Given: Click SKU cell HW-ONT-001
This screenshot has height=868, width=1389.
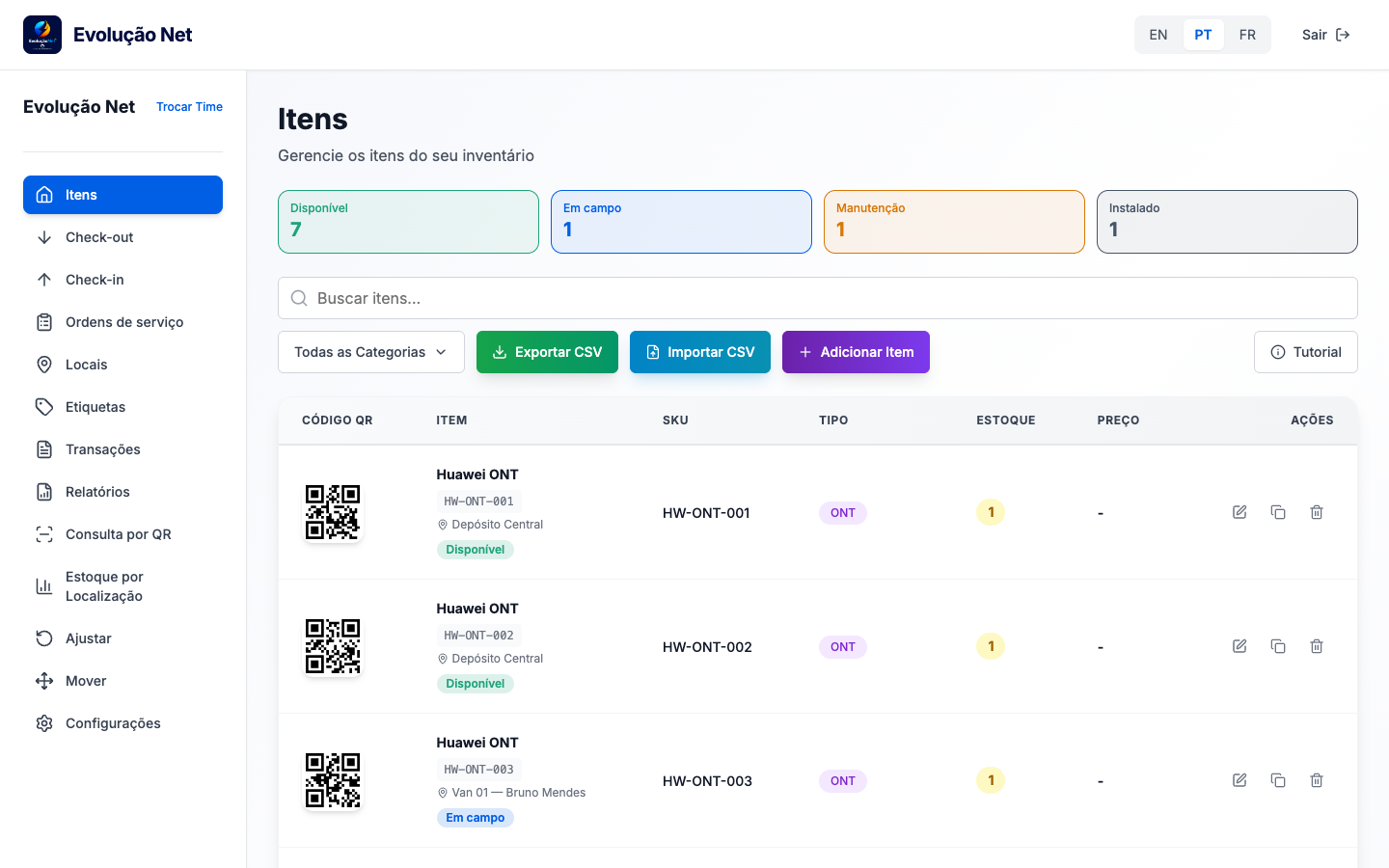Looking at the screenshot, I should point(706,513).
